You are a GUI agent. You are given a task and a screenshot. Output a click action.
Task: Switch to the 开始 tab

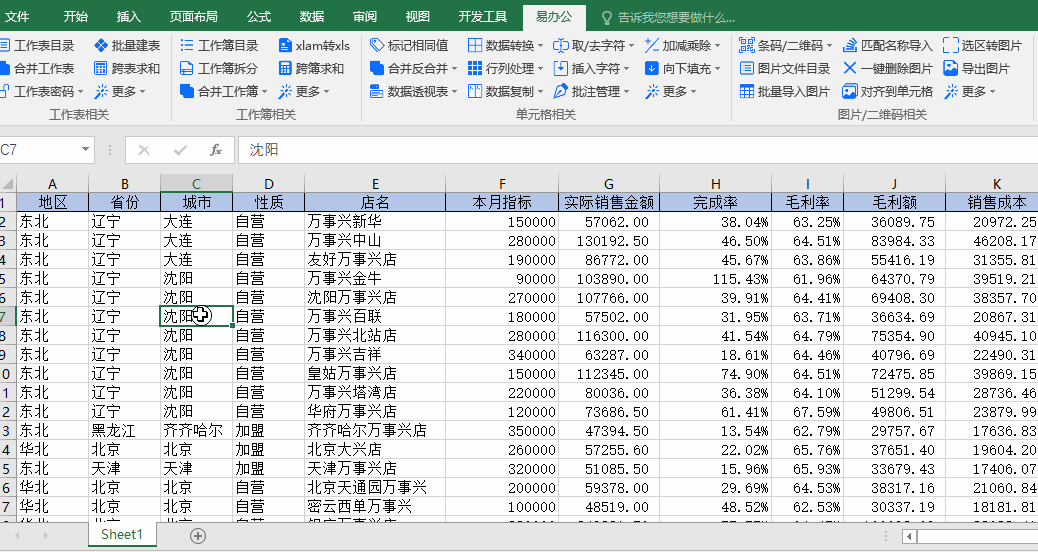(x=75, y=17)
